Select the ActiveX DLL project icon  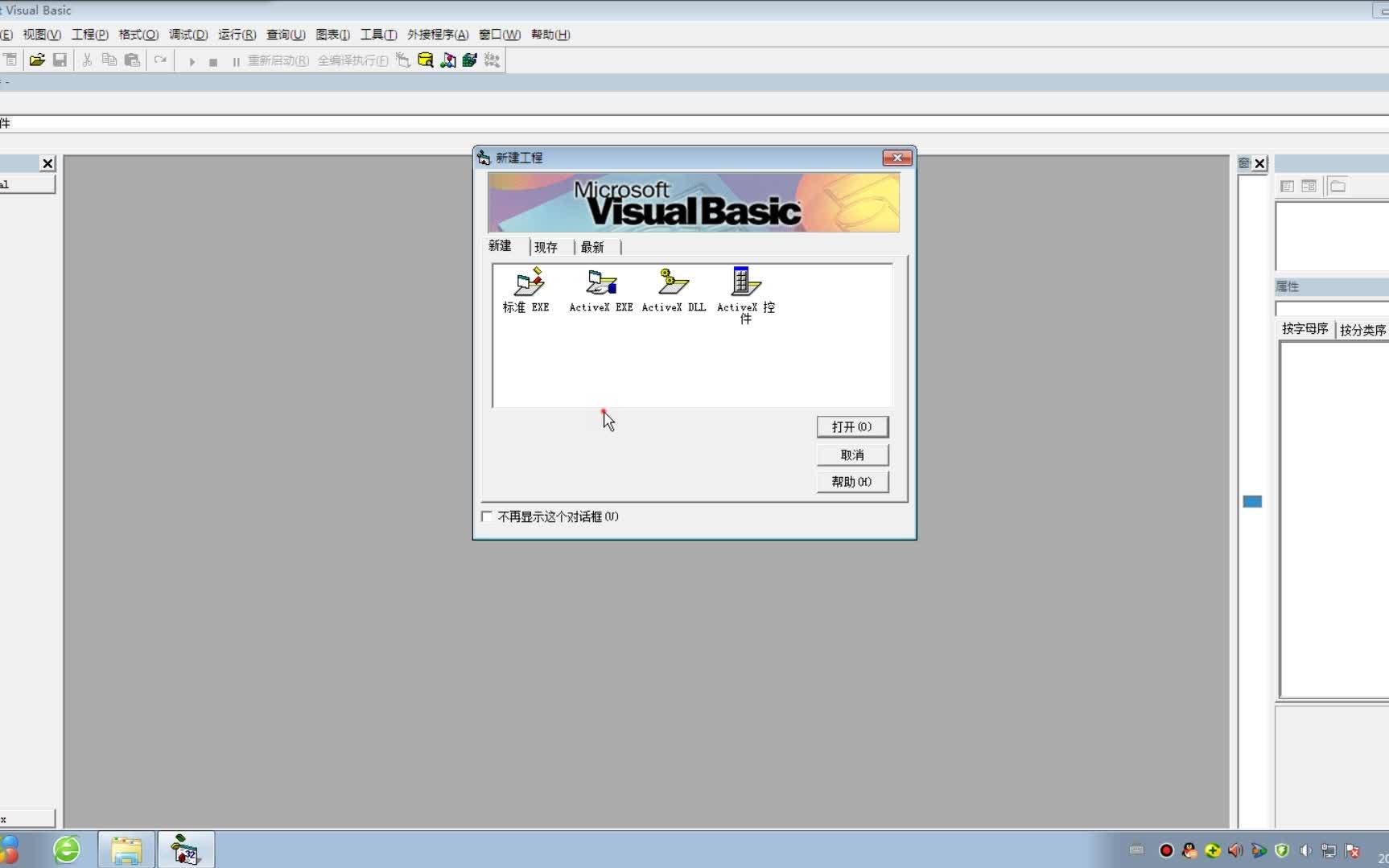click(x=674, y=290)
